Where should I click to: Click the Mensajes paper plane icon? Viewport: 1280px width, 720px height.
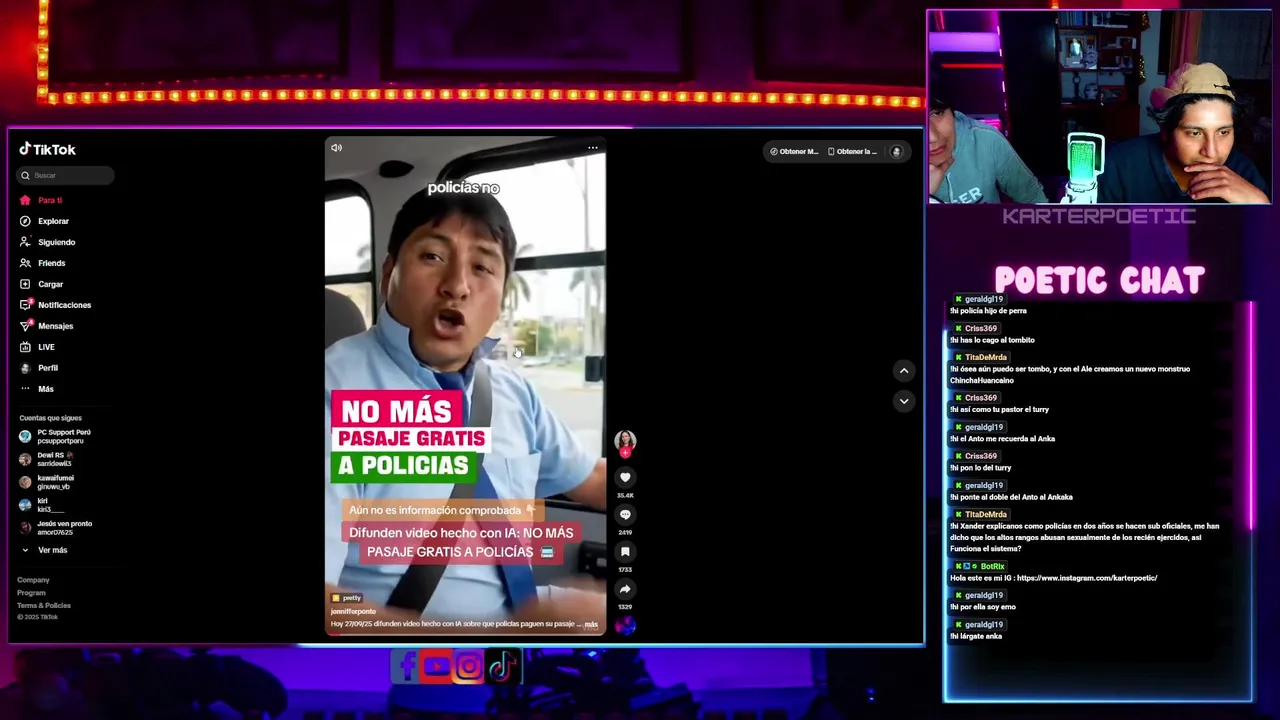[25, 326]
